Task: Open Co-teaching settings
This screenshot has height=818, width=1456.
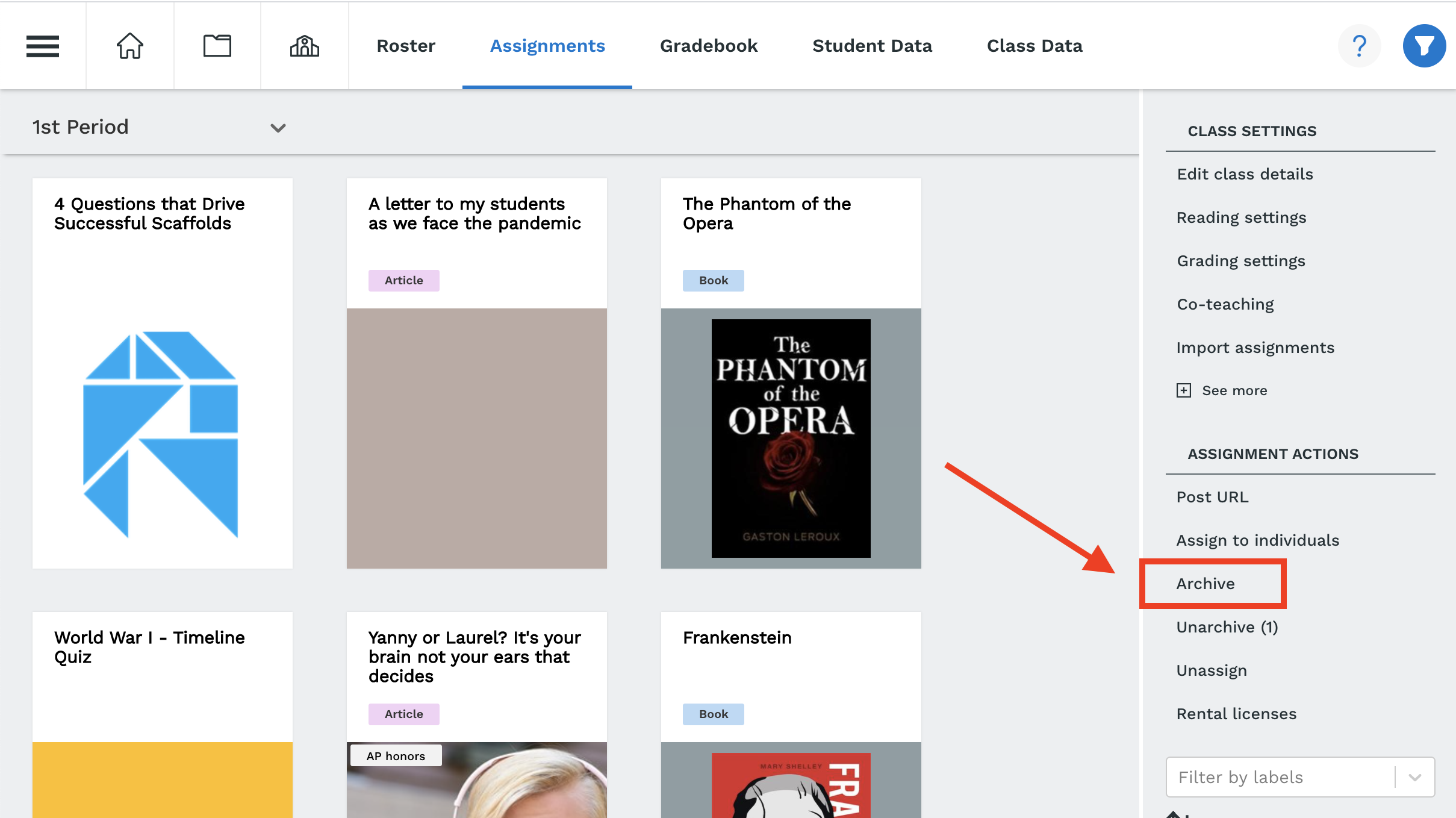Action: coord(1225,304)
